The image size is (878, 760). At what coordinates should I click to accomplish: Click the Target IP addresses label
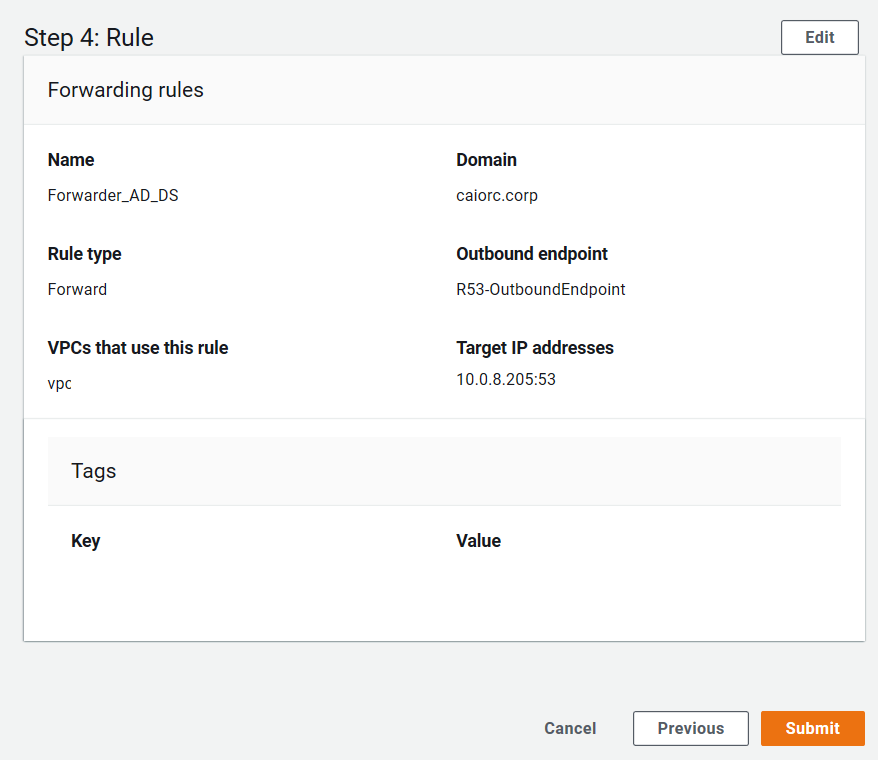pyautogui.click(x=535, y=348)
